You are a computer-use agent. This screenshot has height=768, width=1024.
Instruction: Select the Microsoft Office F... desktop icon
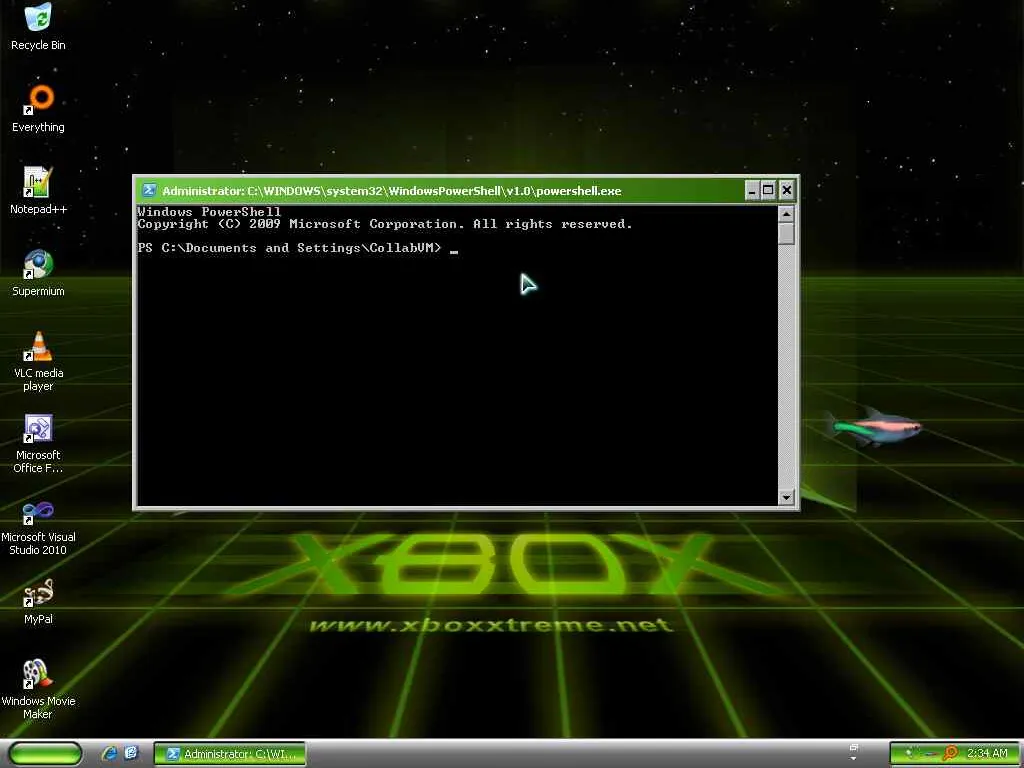tap(38, 443)
